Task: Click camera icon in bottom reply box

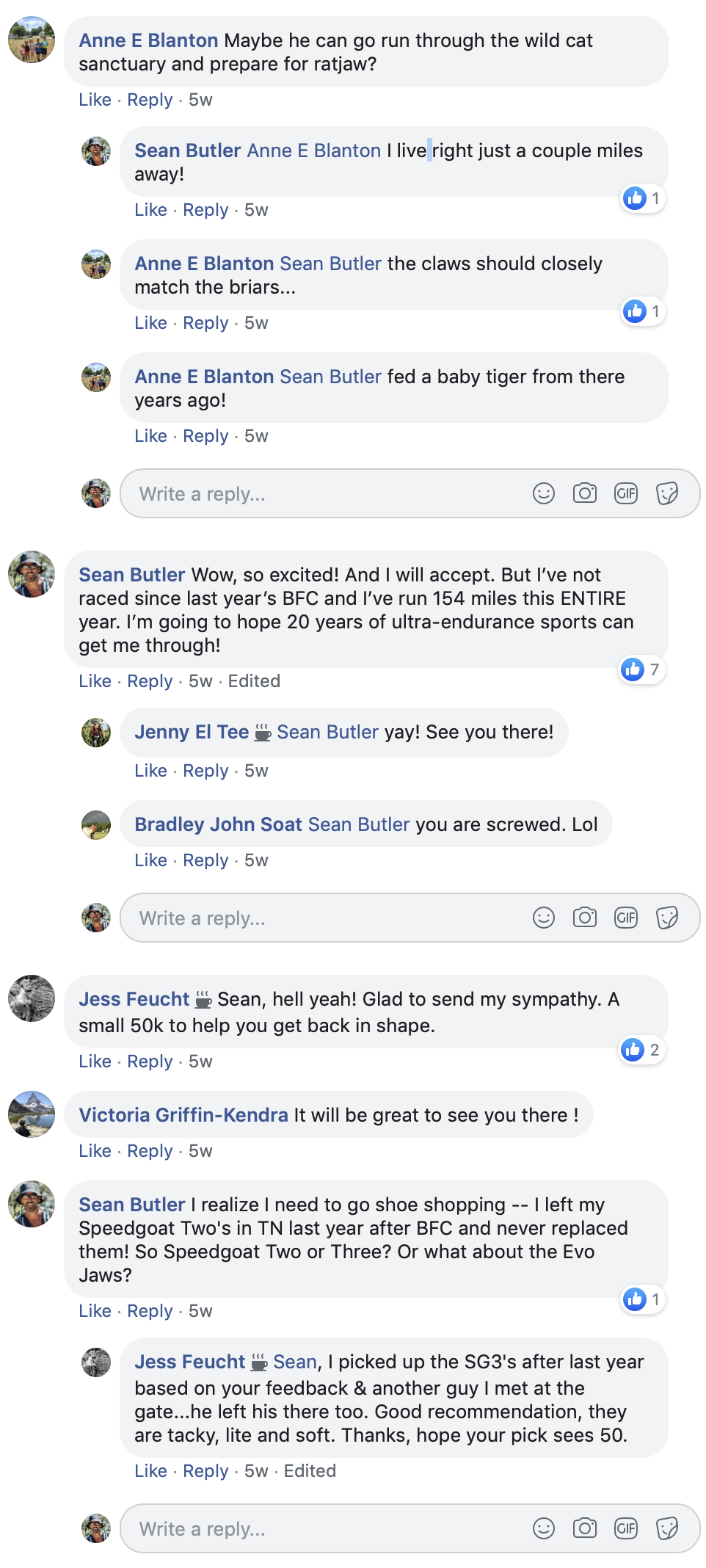Action: click(x=584, y=1528)
